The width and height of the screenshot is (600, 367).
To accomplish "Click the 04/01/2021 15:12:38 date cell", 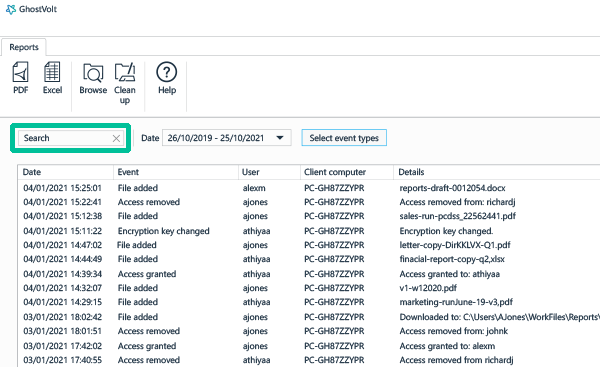I will click(x=62, y=216).
